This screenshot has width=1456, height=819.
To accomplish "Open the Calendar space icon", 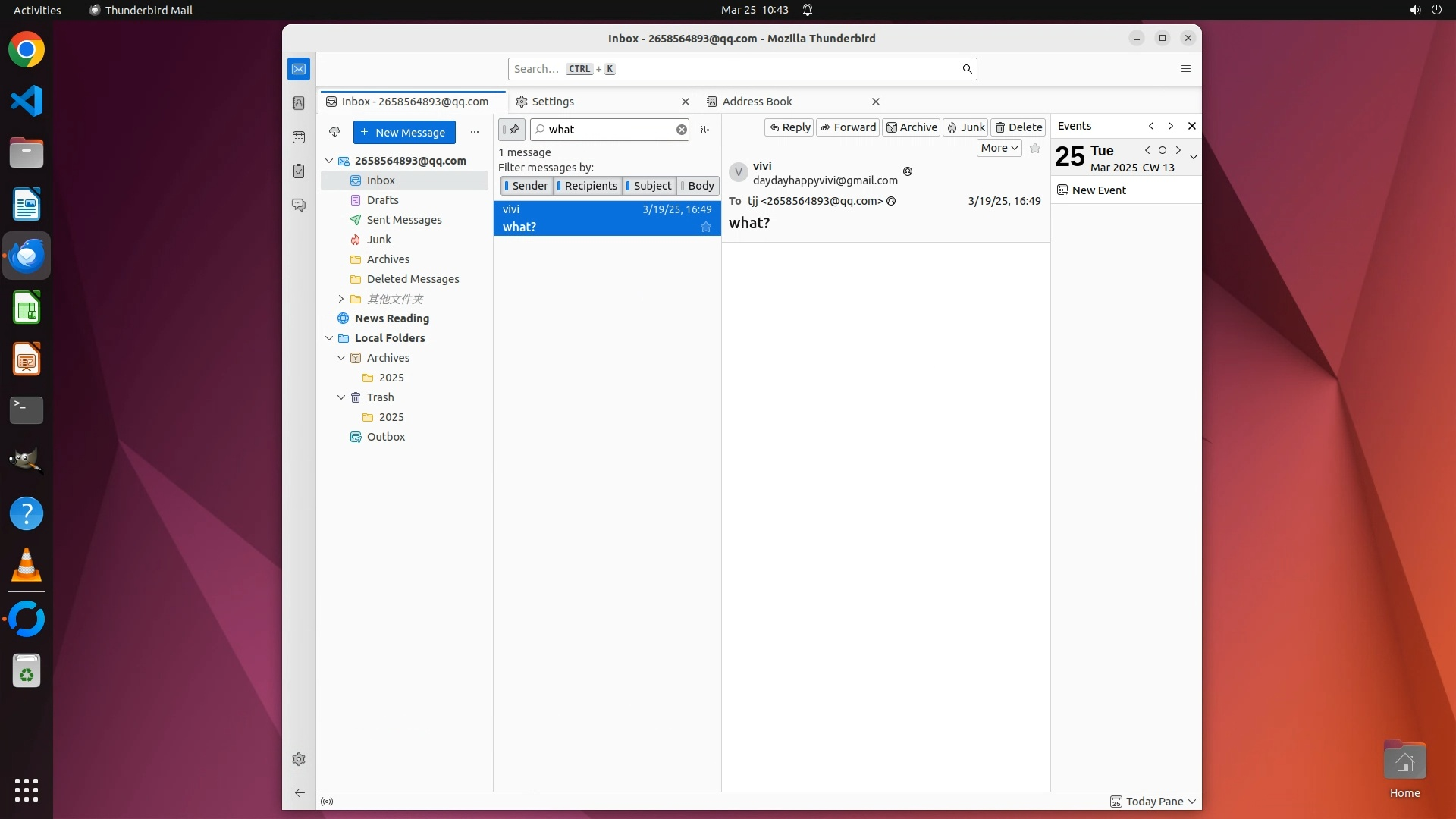I will [299, 137].
